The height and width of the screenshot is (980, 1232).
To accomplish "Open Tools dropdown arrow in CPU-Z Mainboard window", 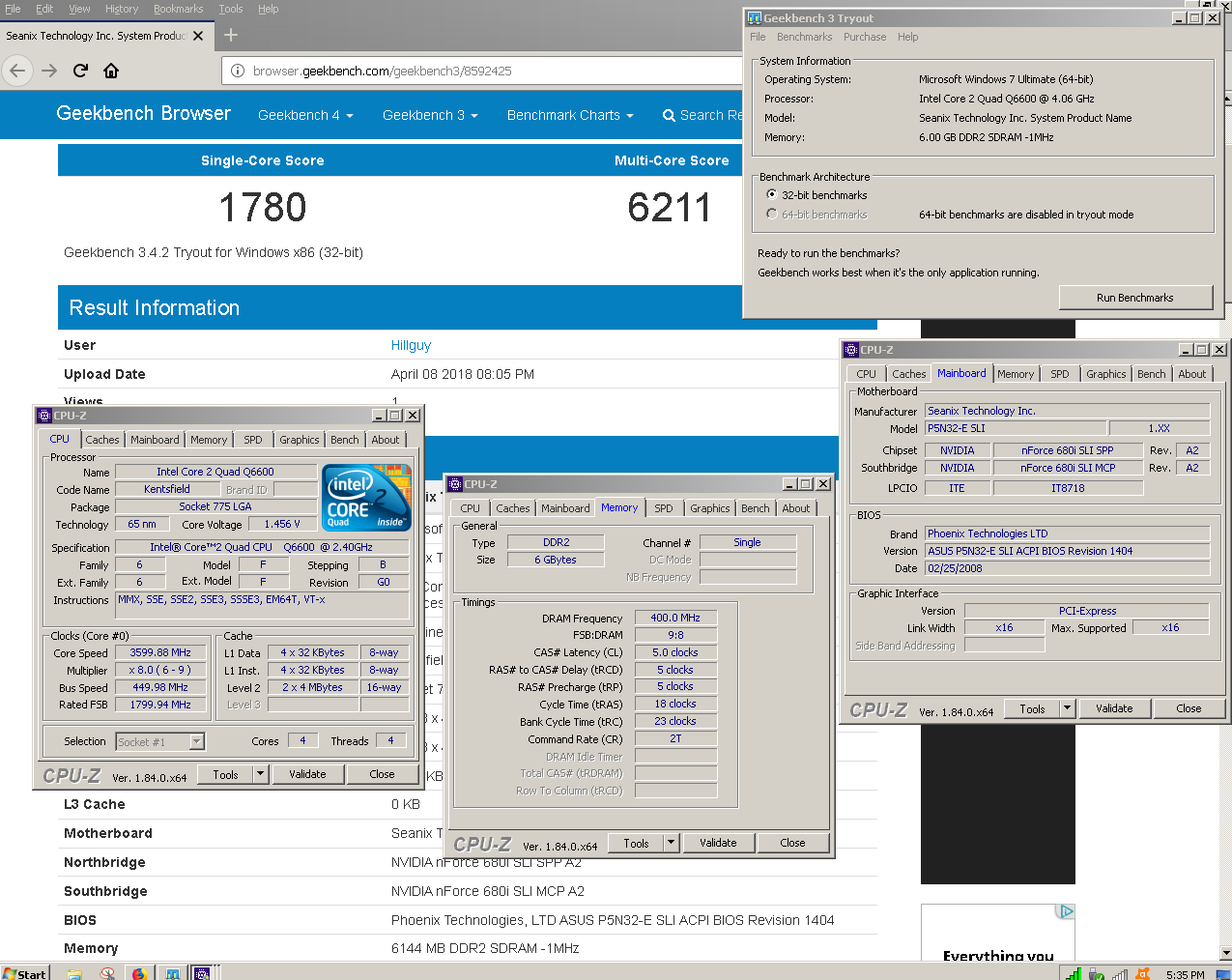I will [x=1067, y=708].
